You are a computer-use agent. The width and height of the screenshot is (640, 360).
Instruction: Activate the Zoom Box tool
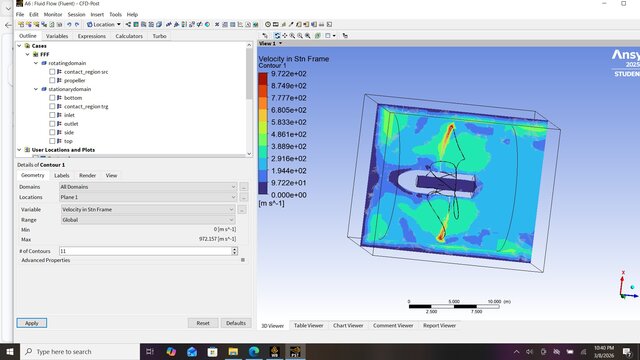point(300,36)
